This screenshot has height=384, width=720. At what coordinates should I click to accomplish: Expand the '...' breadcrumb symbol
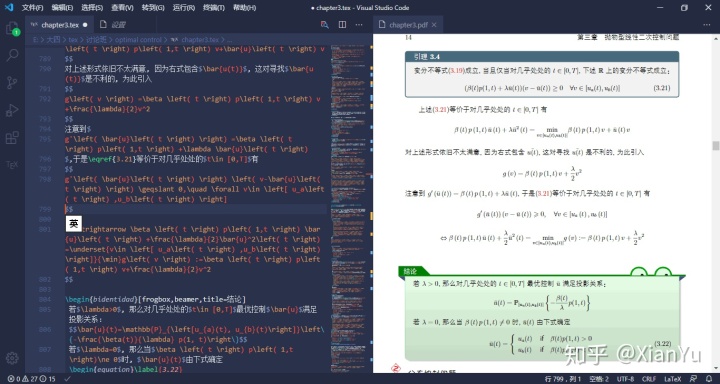coord(230,40)
